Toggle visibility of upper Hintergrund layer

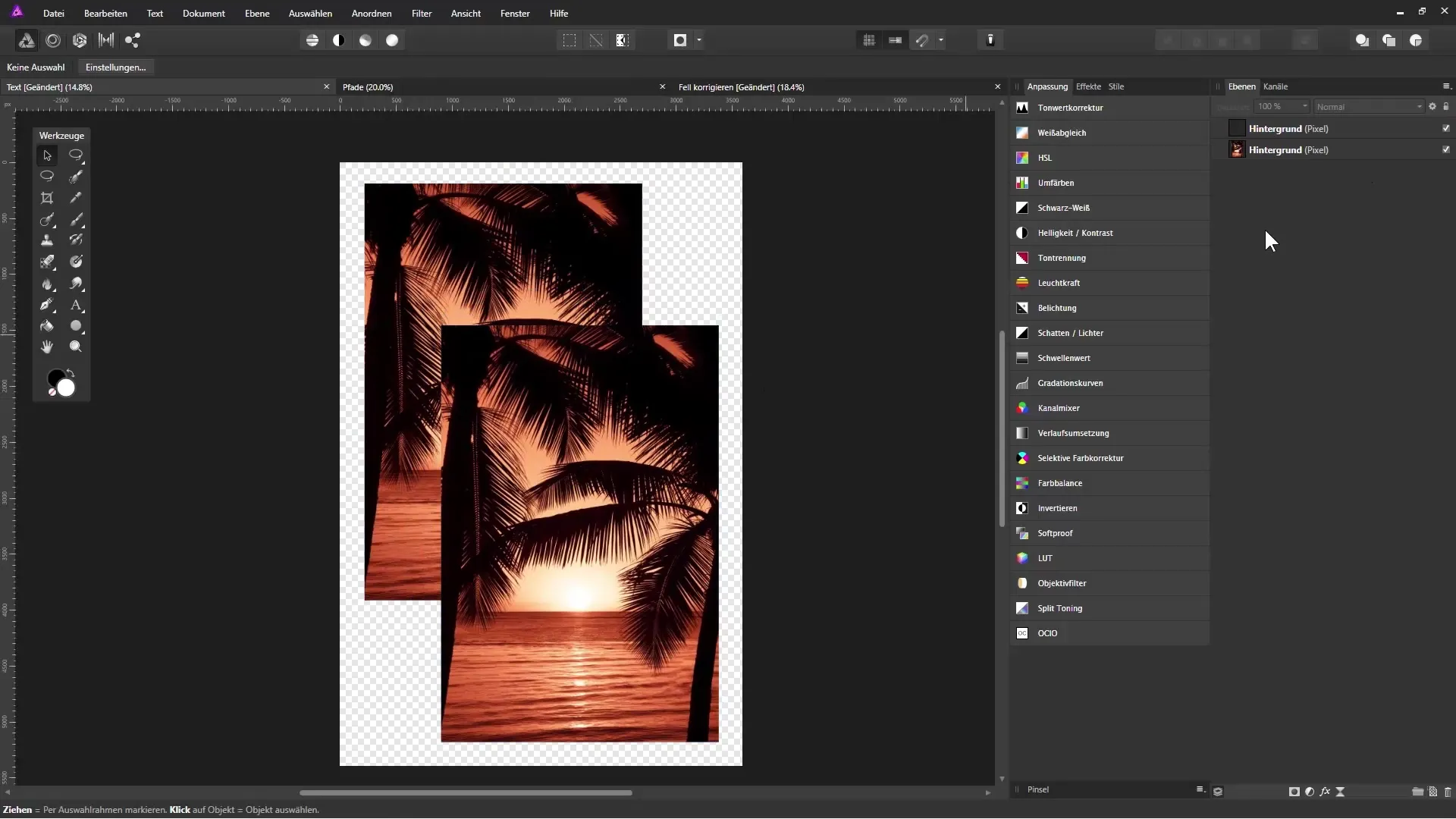point(1446,128)
